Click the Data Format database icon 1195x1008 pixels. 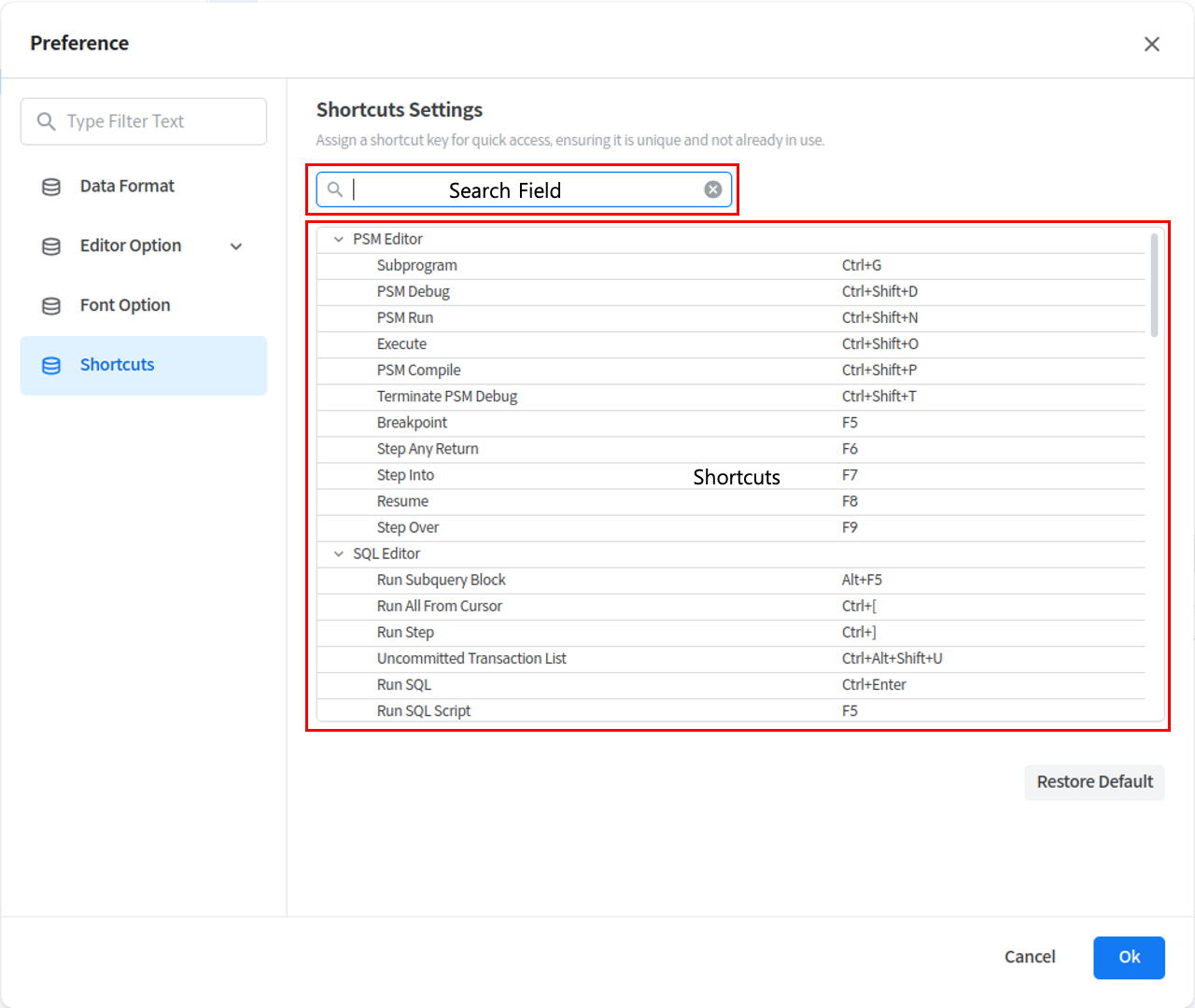pos(51,187)
